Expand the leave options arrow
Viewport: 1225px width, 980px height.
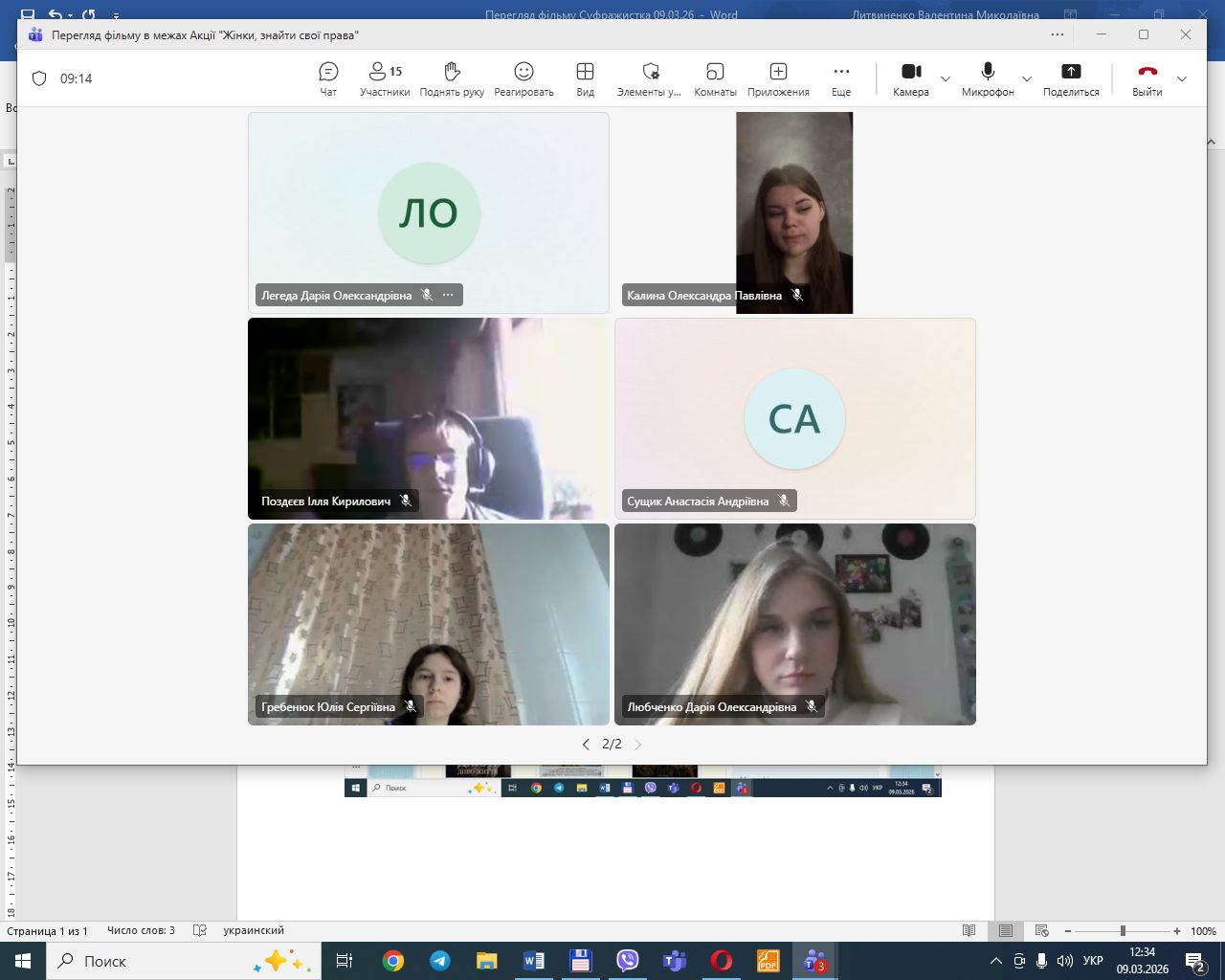(x=1182, y=79)
